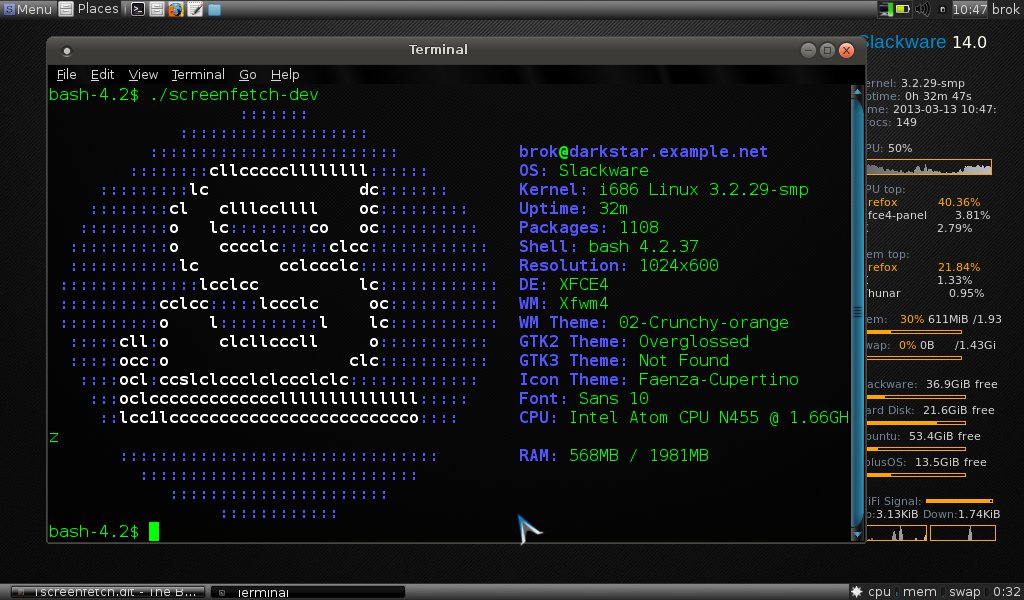Click the WM Theme 02-Crunchy-orange line
The height and width of the screenshot is (600, 1024).
[x=654, y=323]
